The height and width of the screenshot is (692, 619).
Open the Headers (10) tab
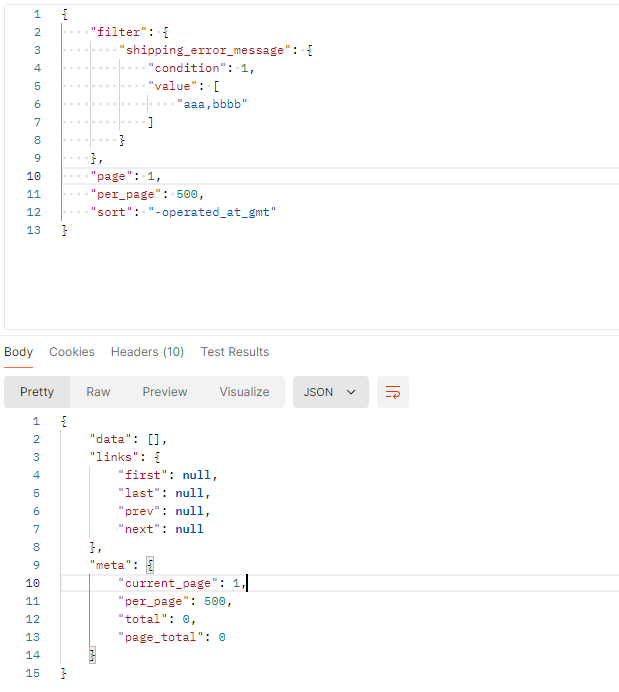pos(147,352)
